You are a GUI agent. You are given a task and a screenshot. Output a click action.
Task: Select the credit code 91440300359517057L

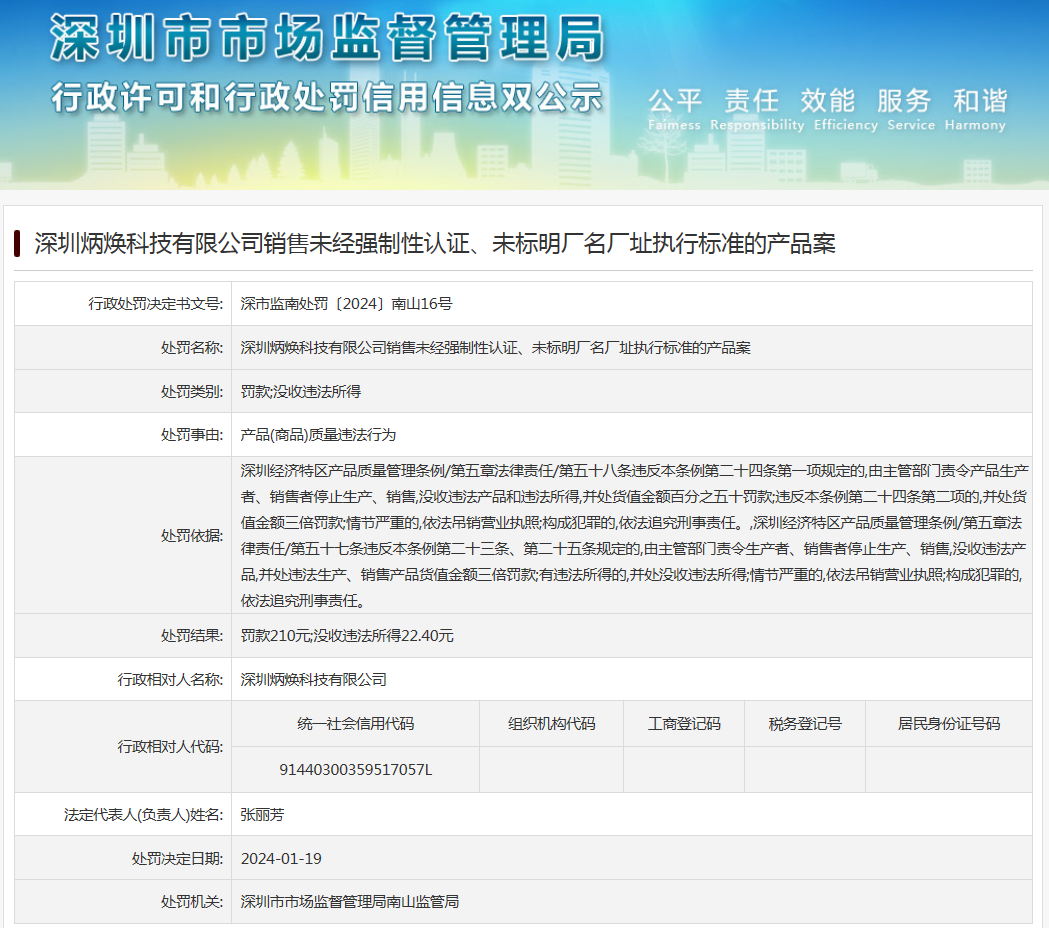[355, 770]
